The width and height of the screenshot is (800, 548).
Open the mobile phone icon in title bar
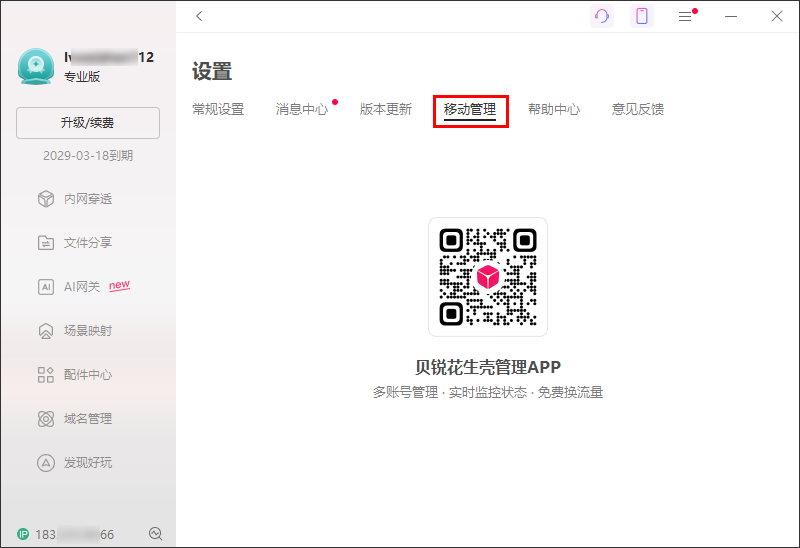[x=642, y=16]
